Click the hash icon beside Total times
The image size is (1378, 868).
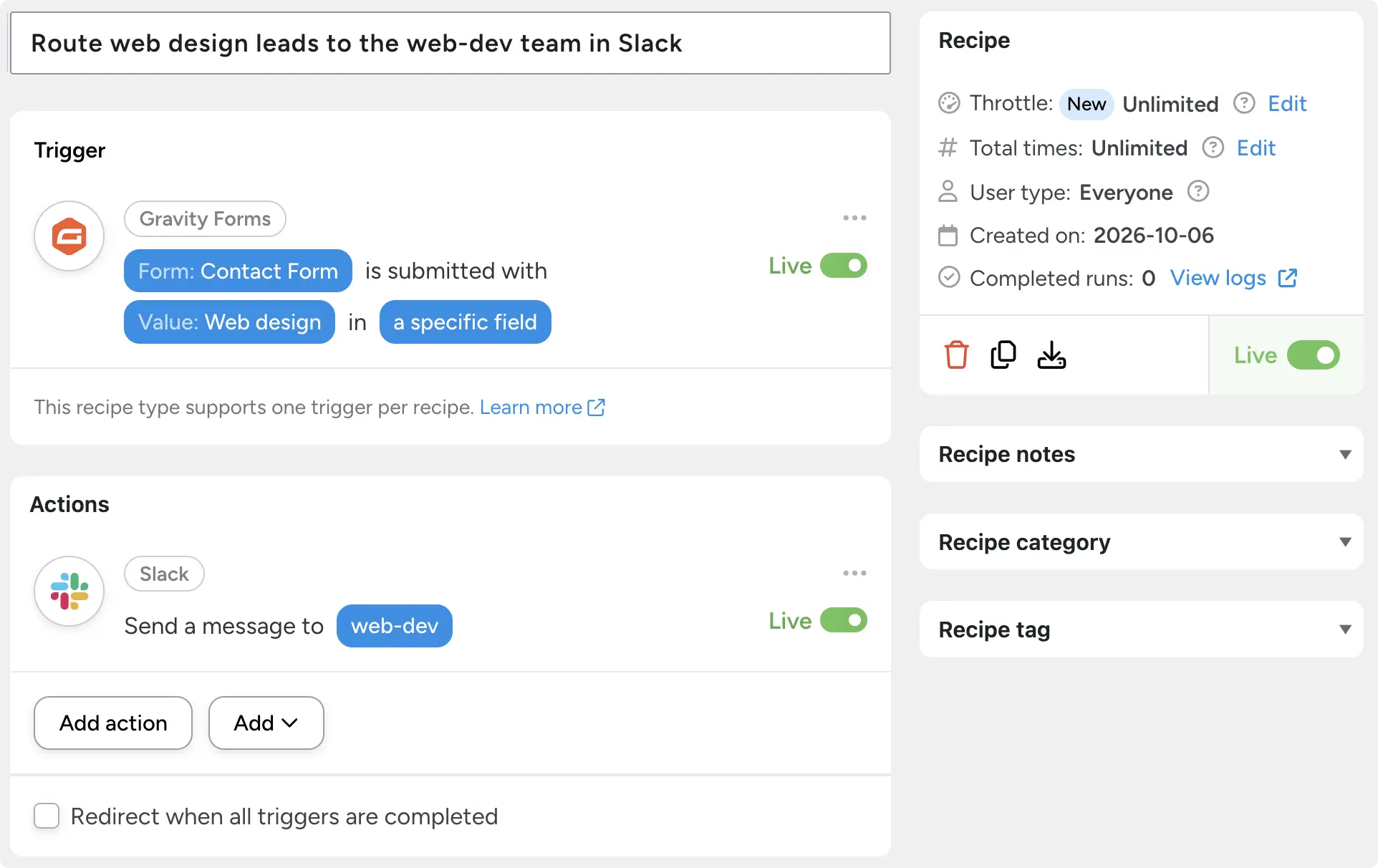click(x=948, y=148)
